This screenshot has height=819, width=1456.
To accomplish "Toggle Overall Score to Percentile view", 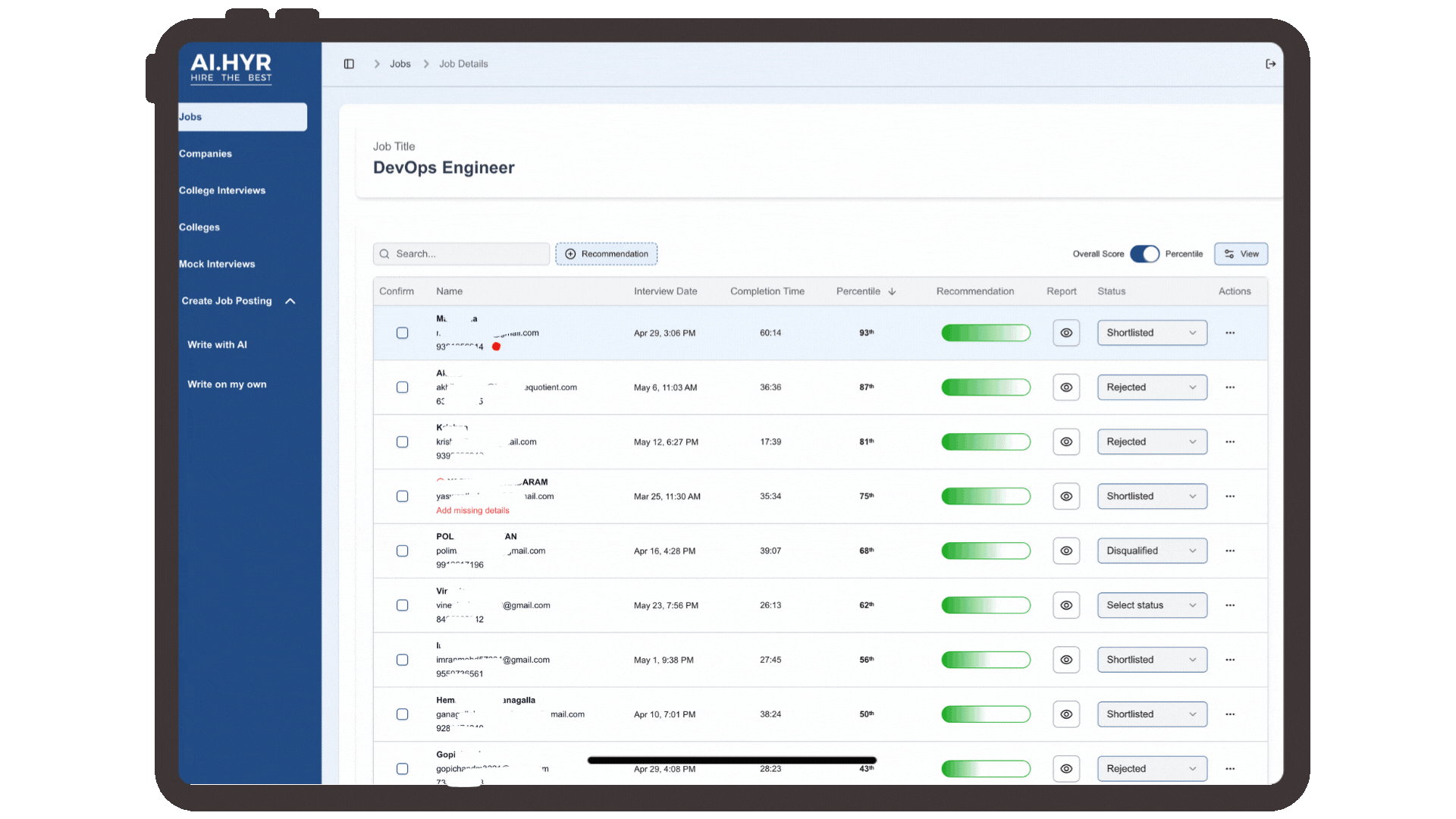I will coord(1145,253).
